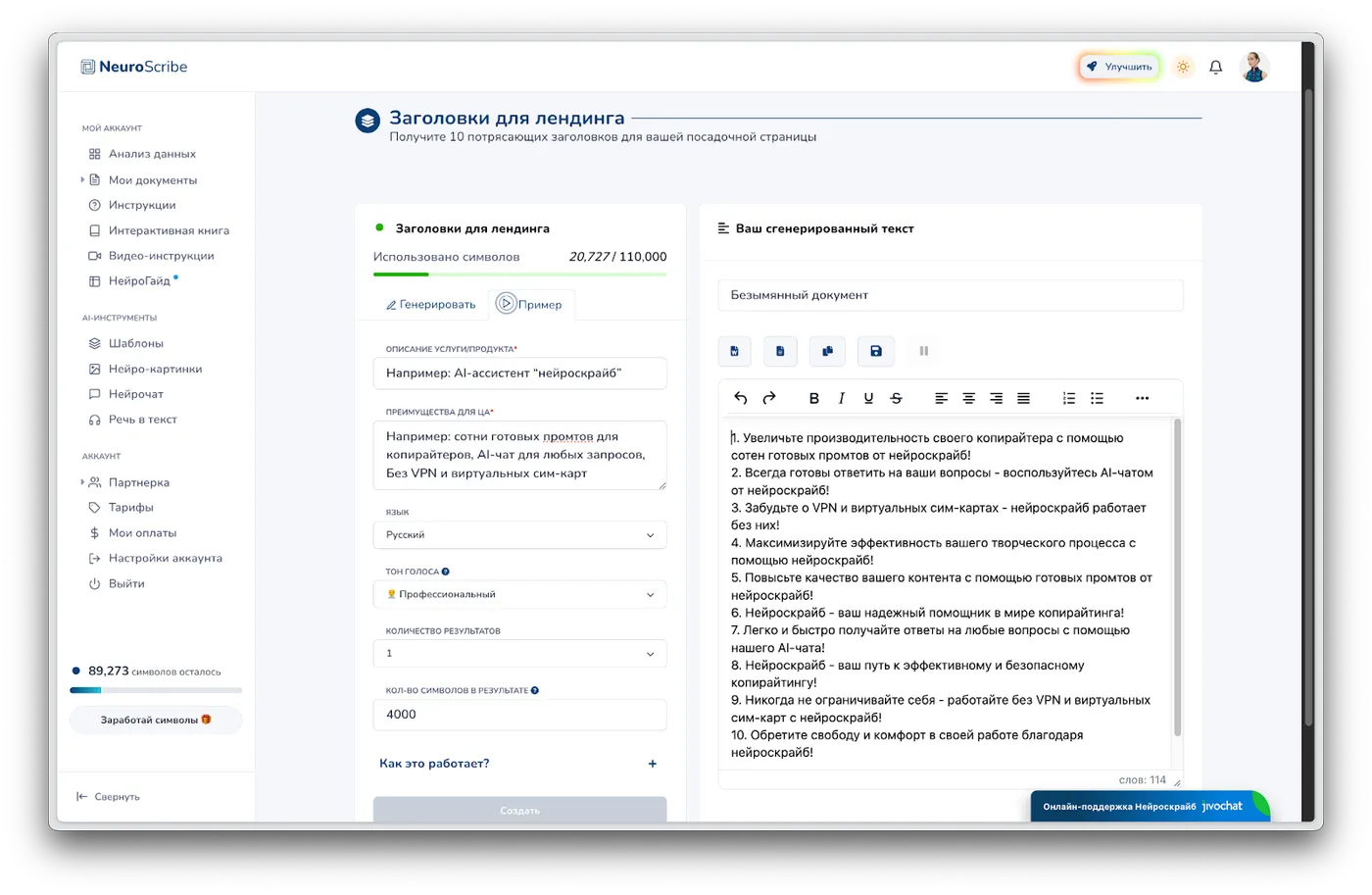
Task: Export the text as a Word document
Action: 734,351
